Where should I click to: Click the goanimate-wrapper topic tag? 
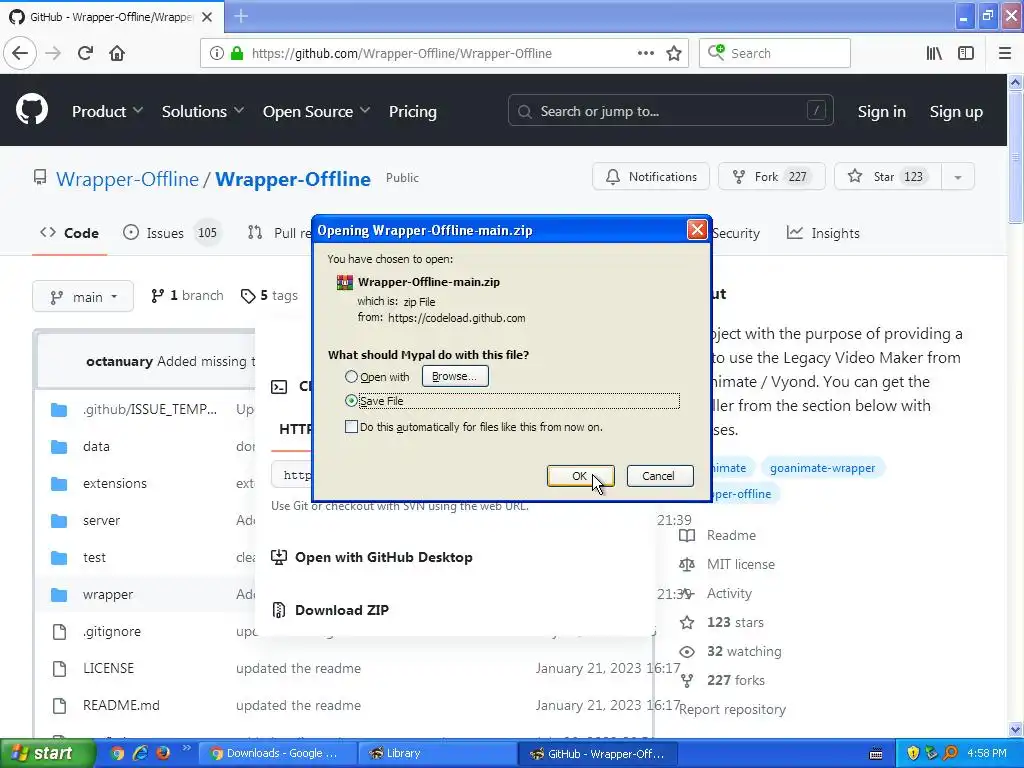pos(822,468)
